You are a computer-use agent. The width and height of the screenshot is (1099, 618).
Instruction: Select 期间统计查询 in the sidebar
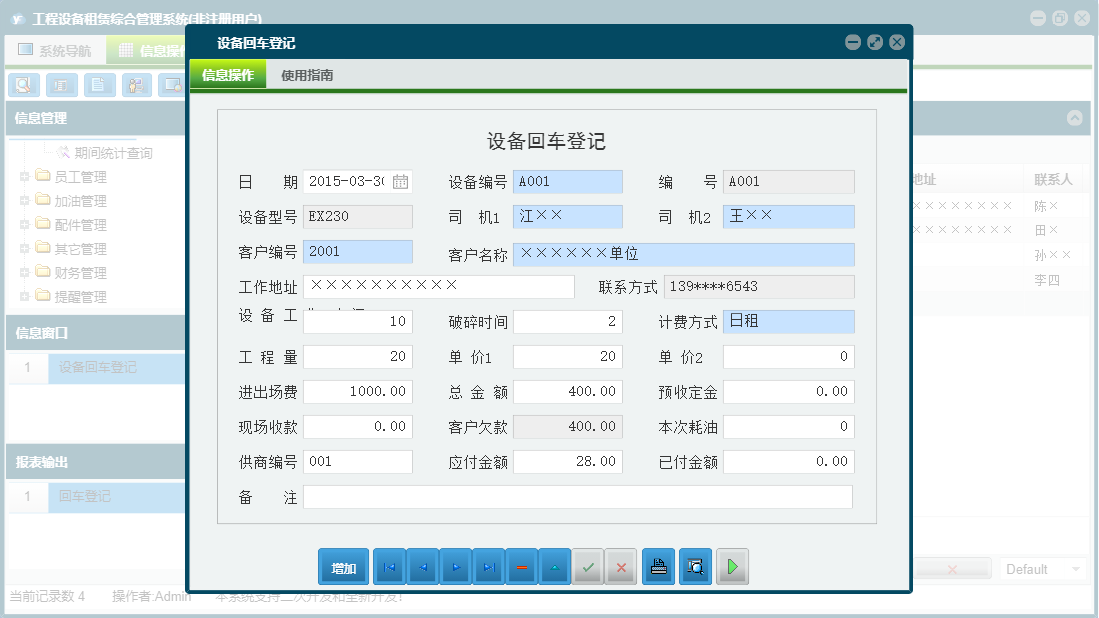coord(115,152)
